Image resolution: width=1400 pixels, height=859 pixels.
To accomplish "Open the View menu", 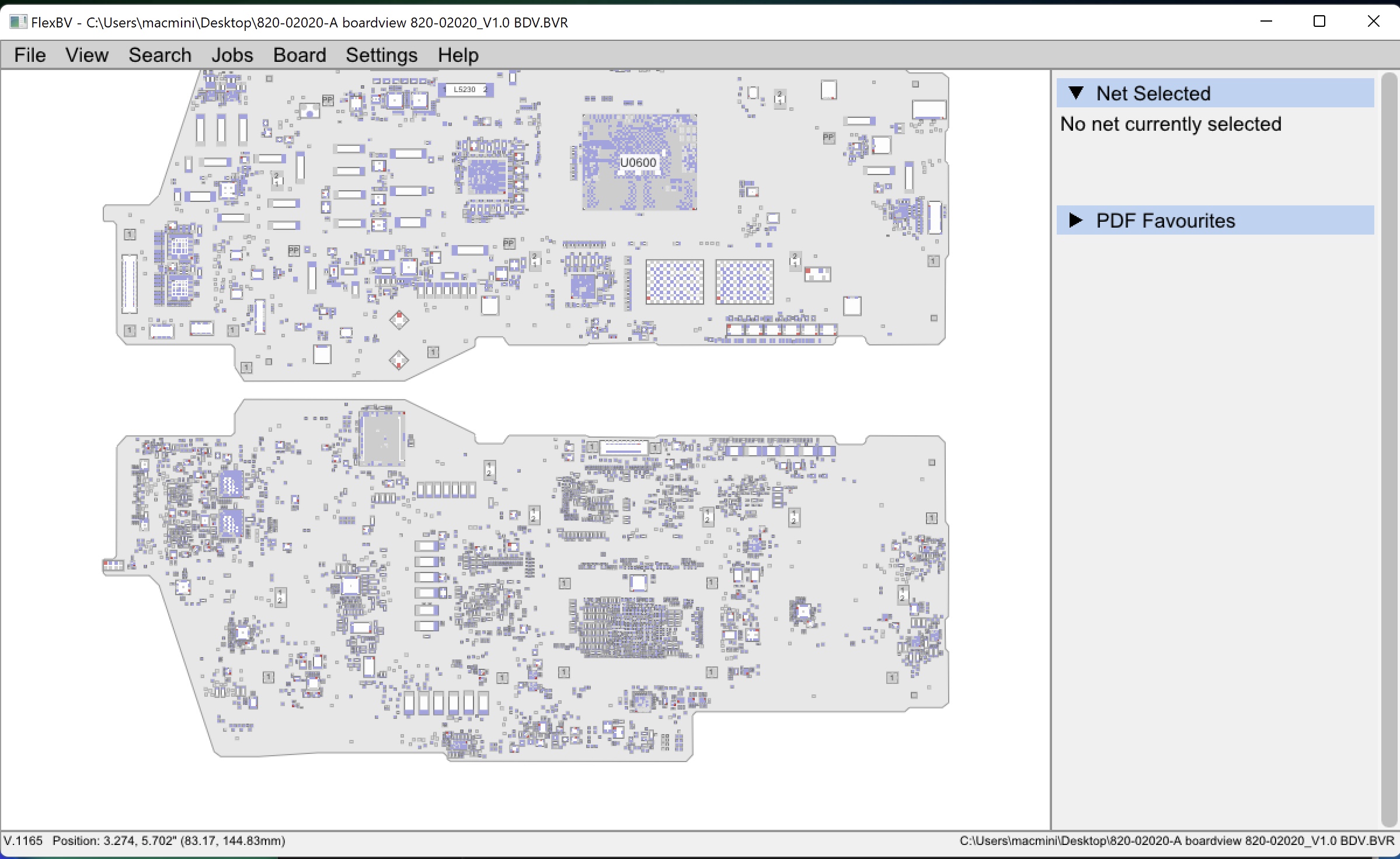I will point(86,55).
